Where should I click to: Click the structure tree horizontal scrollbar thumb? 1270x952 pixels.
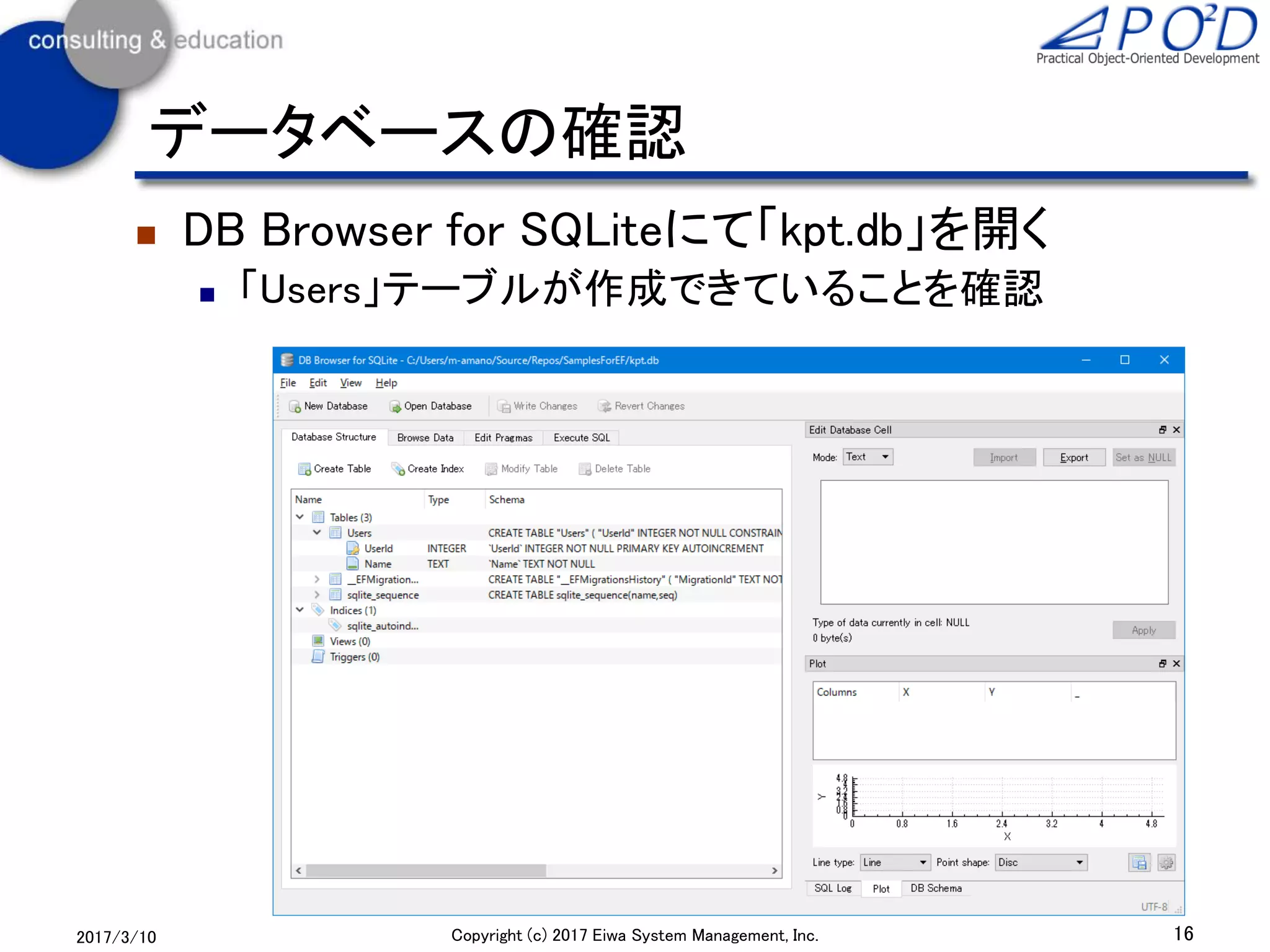click(426, 870)
